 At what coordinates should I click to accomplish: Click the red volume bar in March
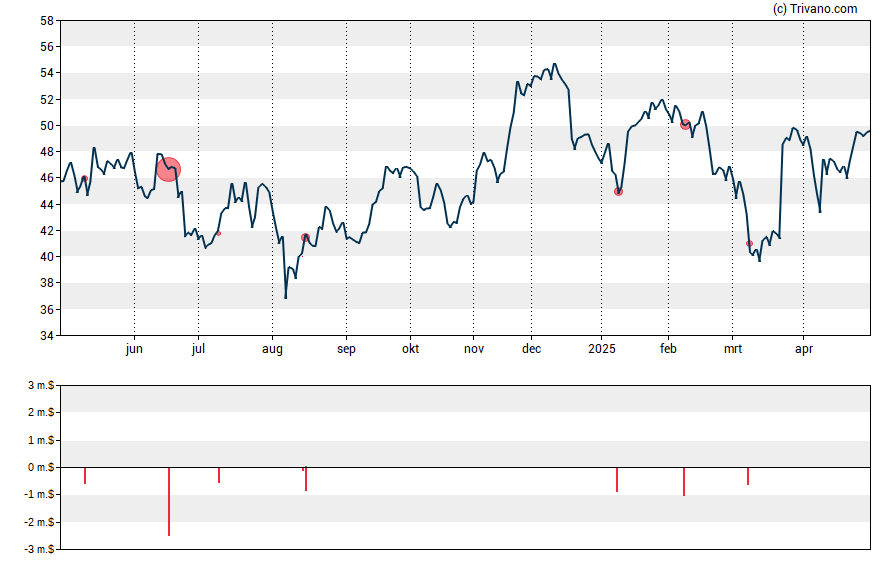[748, 476]
